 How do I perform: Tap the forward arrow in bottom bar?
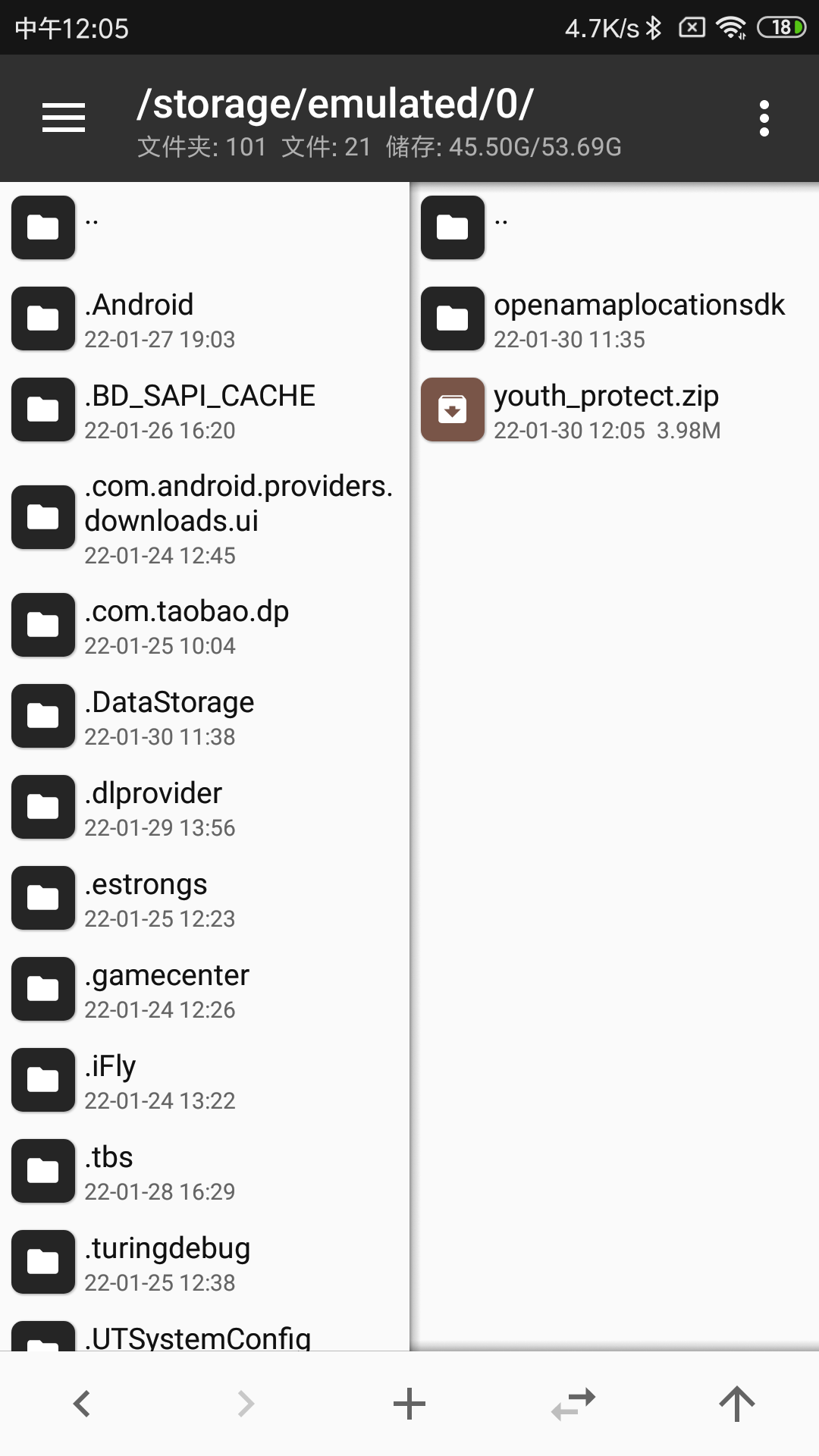pyautogui.click(x=246, y=1404)
